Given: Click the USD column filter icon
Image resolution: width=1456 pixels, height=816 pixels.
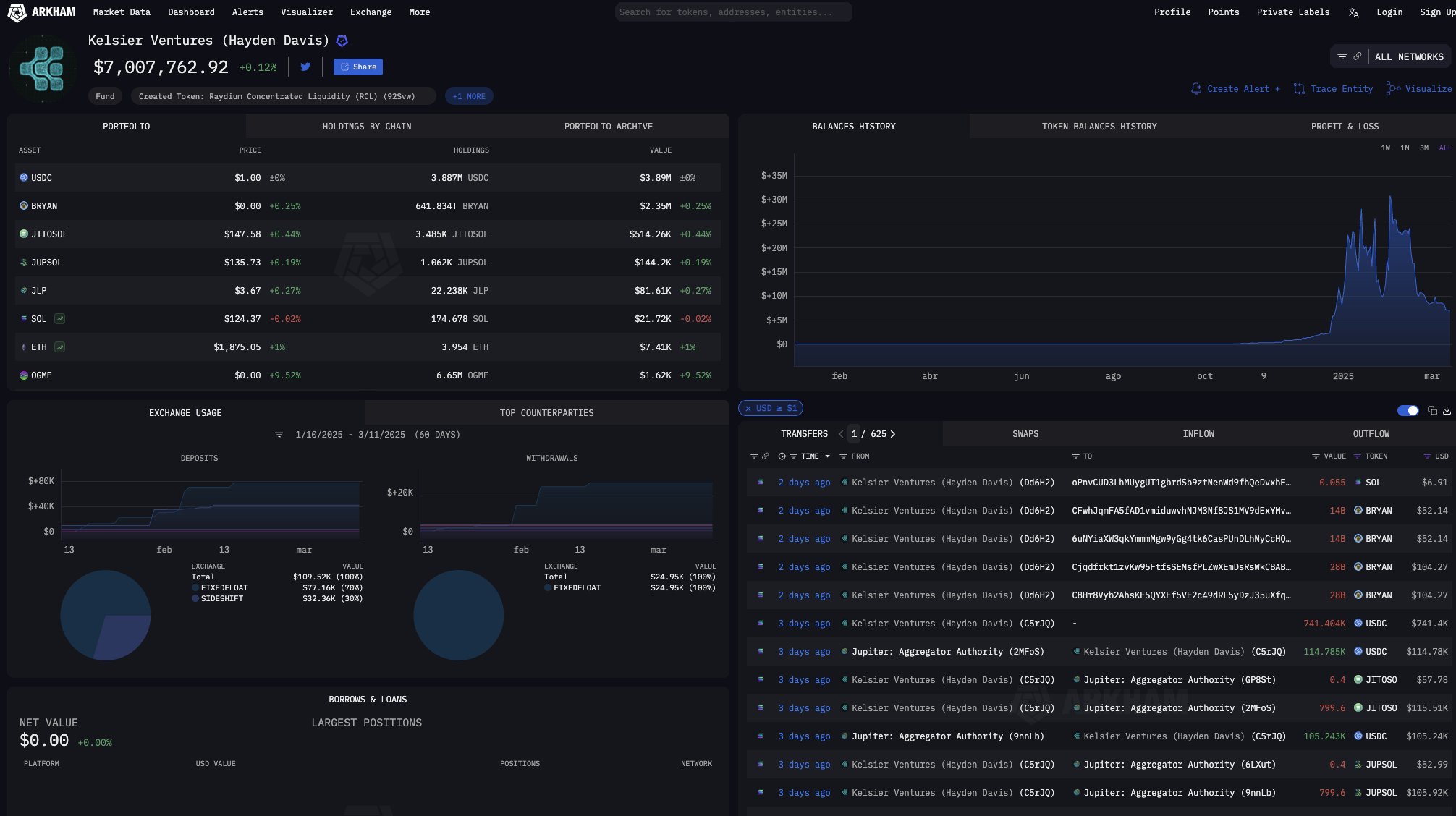Looking at the screenshot, I should click(1427, 456).
